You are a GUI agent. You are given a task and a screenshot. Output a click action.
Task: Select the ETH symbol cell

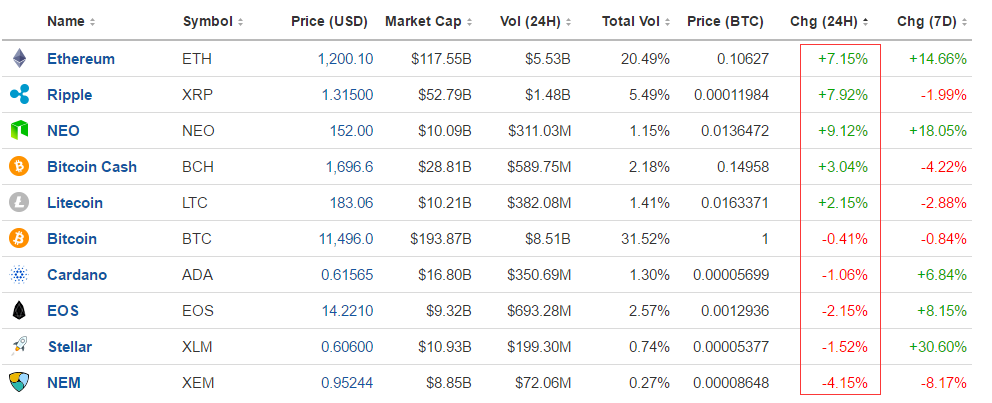197,59
